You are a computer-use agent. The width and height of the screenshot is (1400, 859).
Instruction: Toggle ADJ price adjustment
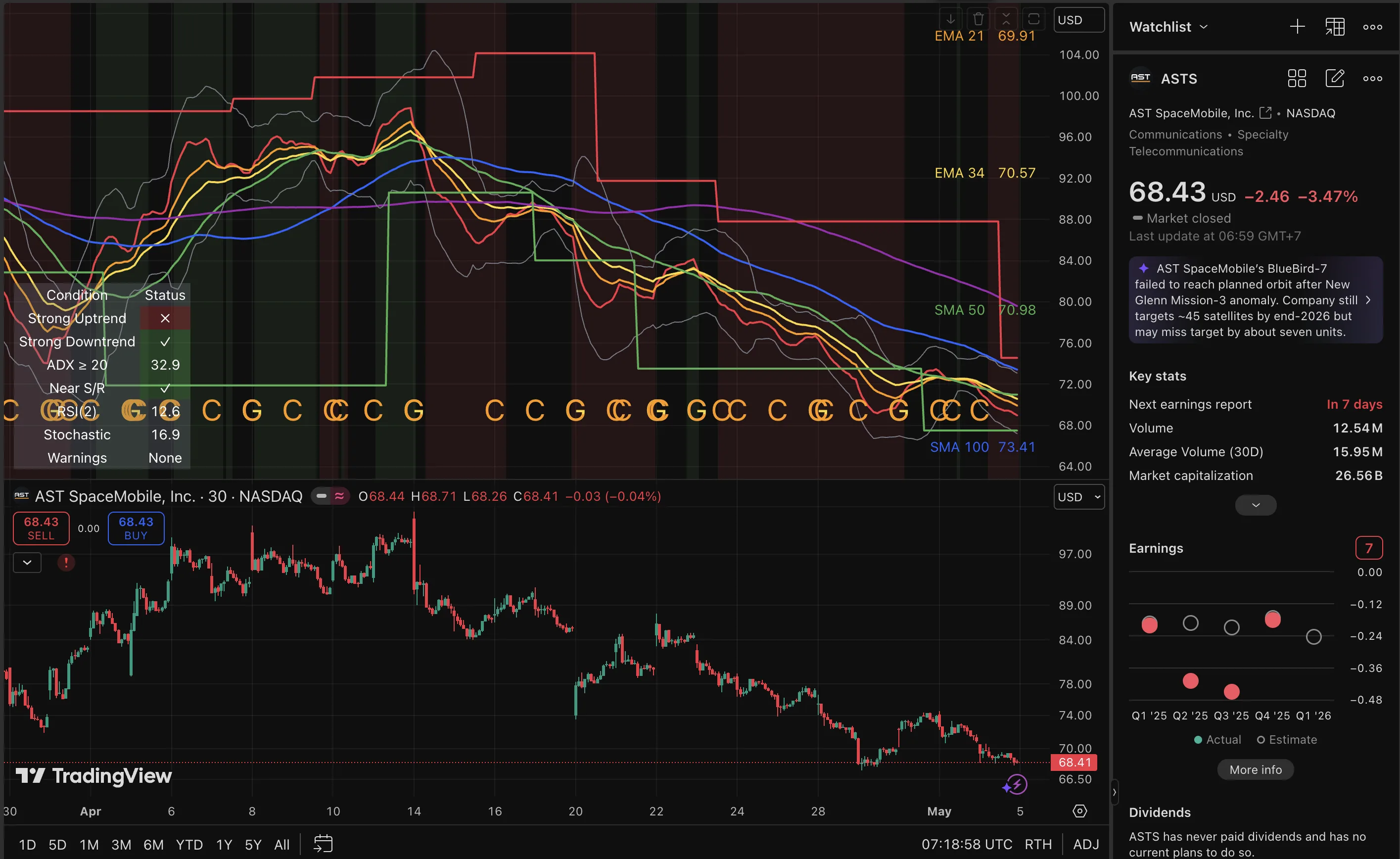point(1086,844)
